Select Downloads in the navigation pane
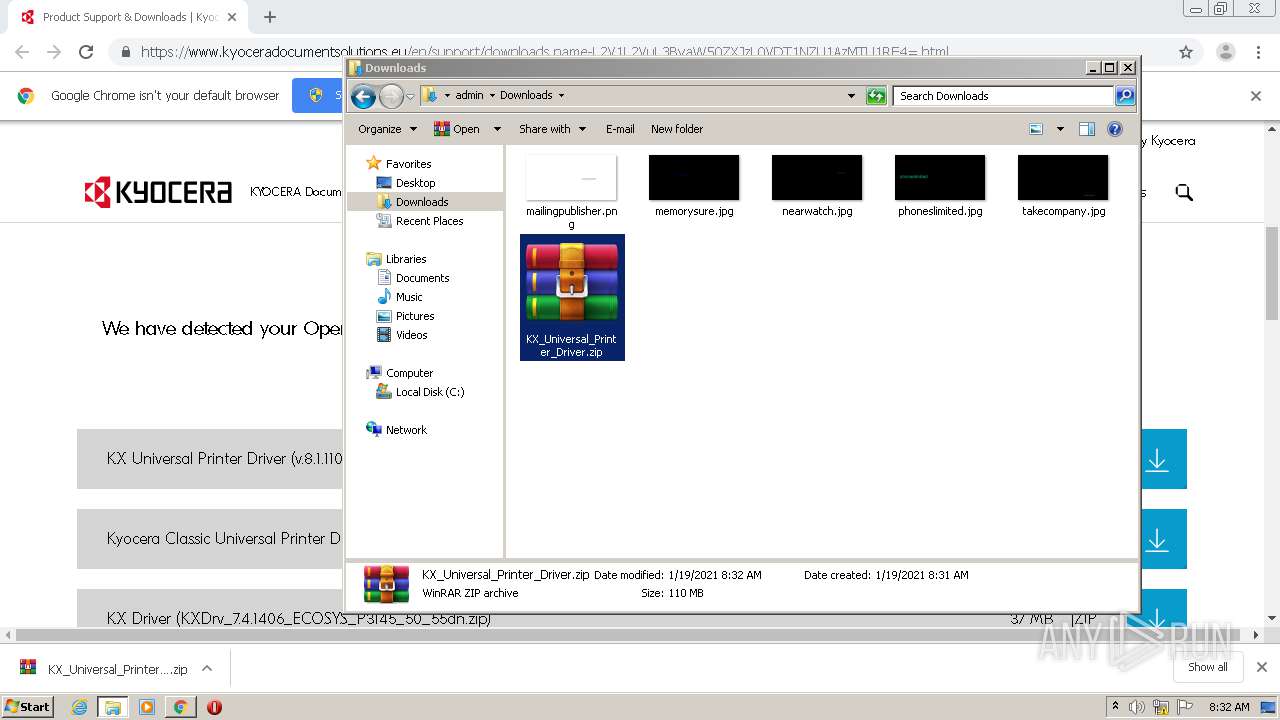Screen dimensions: 1280x720 (x=421, y=202)
